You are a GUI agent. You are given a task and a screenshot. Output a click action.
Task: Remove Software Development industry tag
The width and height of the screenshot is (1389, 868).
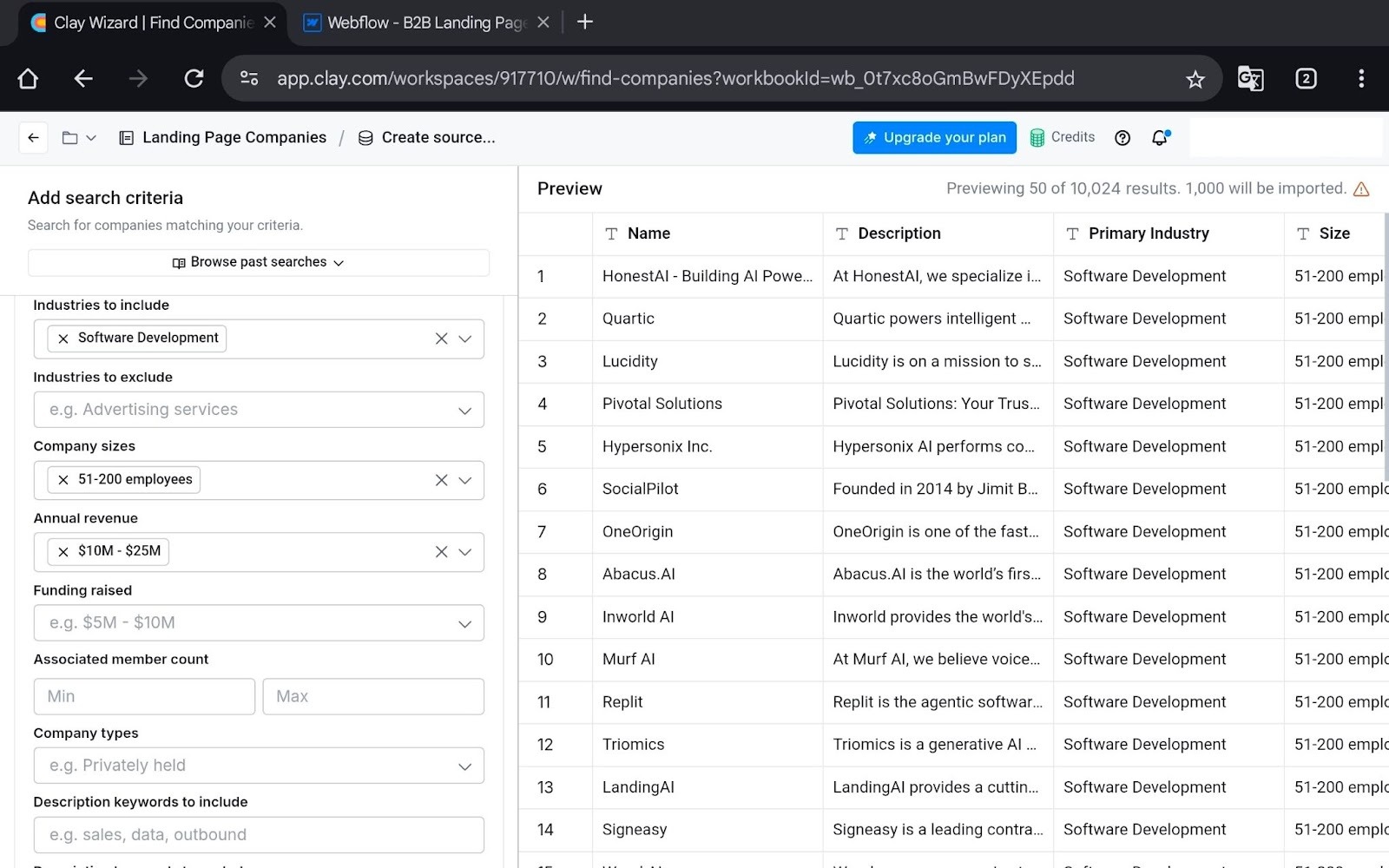point(63,339)
